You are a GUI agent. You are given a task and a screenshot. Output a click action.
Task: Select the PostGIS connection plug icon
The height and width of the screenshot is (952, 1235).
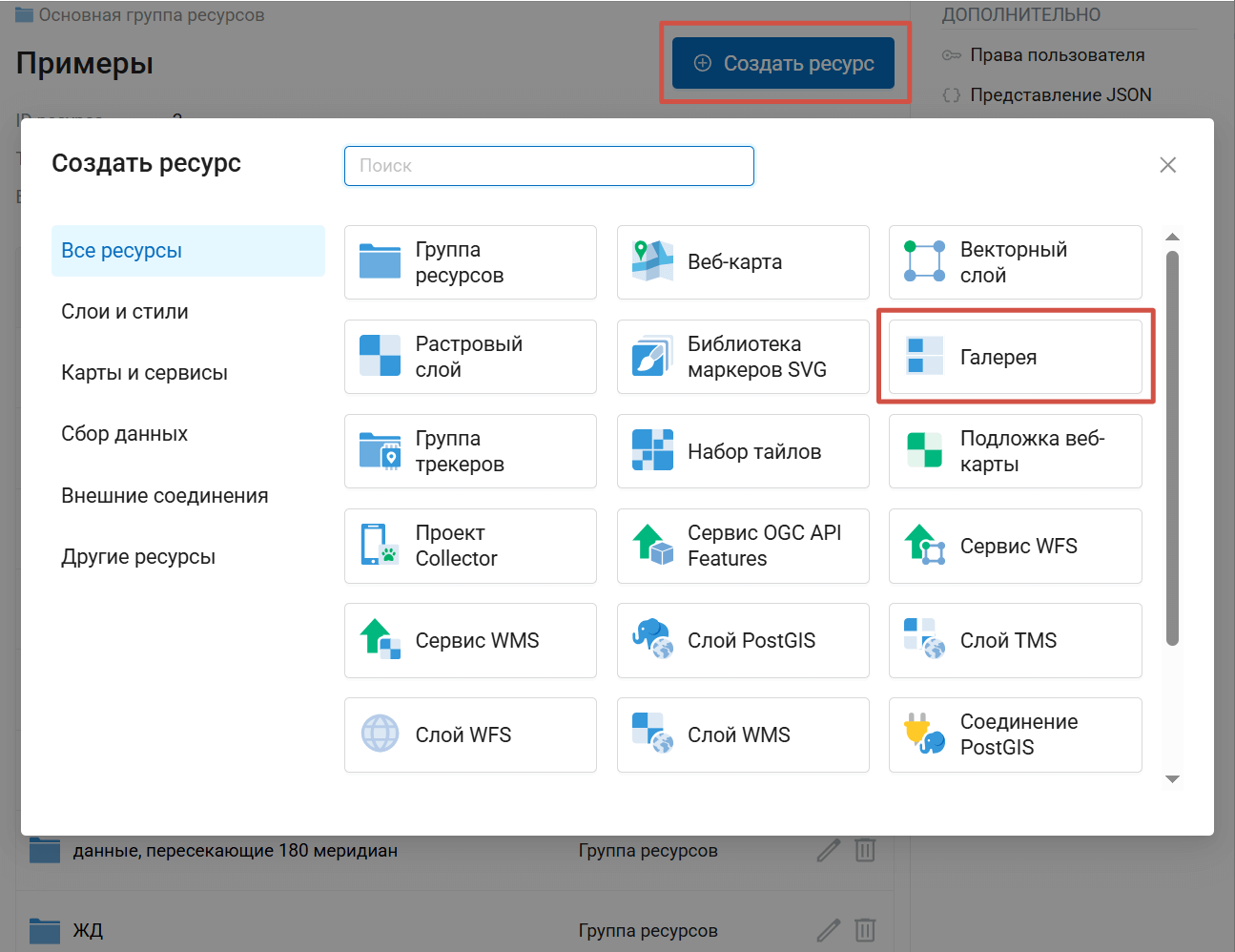924,735
